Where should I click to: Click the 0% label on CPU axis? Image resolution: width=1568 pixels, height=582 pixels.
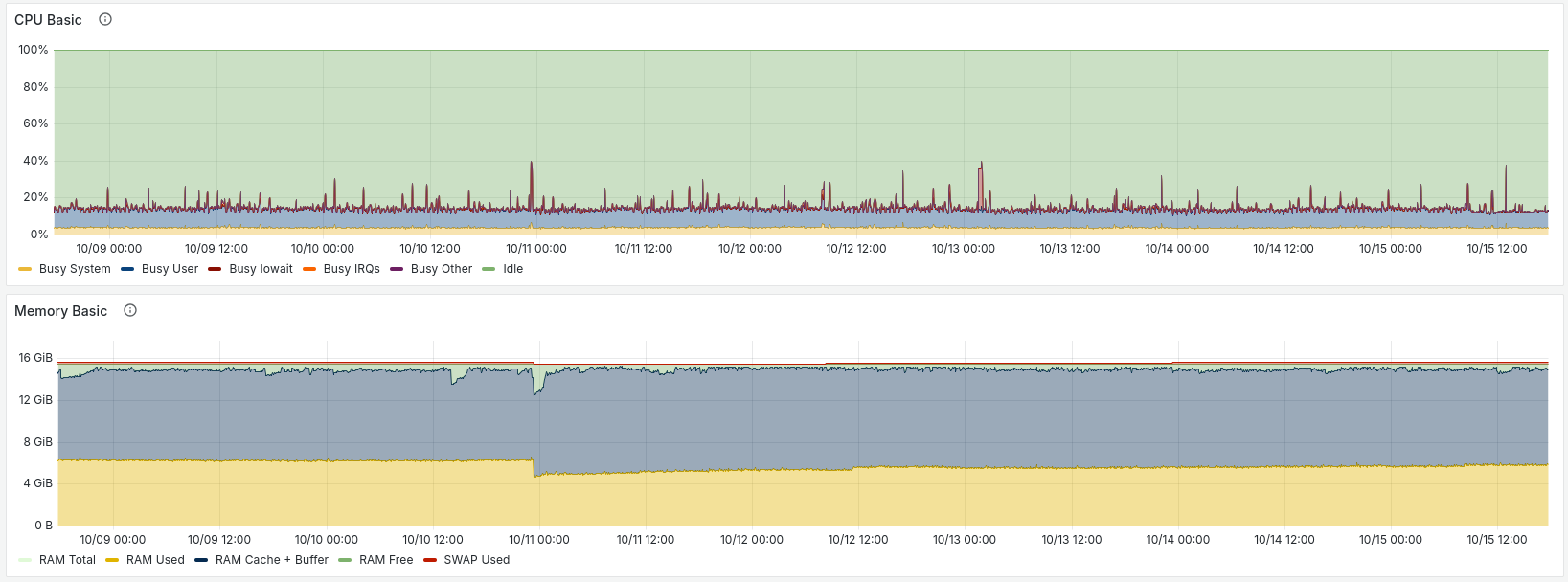pos(39,235)
